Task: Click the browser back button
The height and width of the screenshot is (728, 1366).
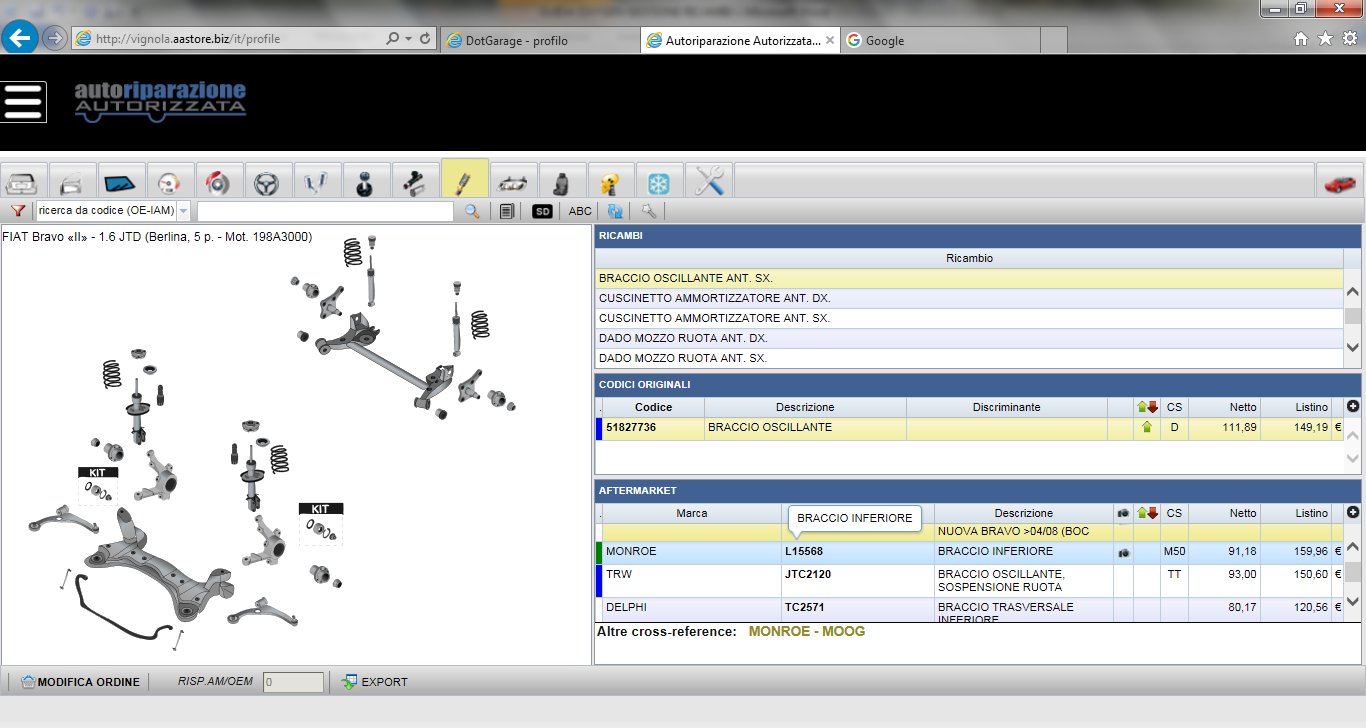Action: point(20,38)
